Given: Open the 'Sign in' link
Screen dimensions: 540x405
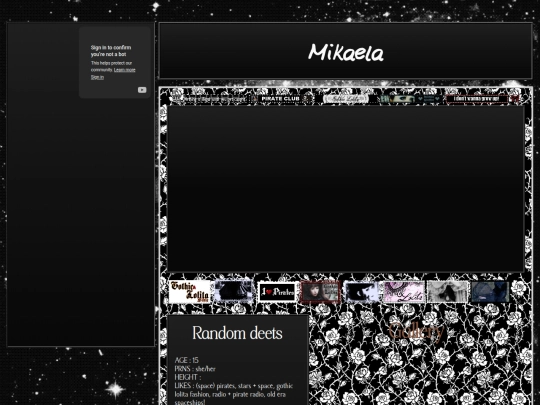Looking at the screenshot, I should (97, 77).
